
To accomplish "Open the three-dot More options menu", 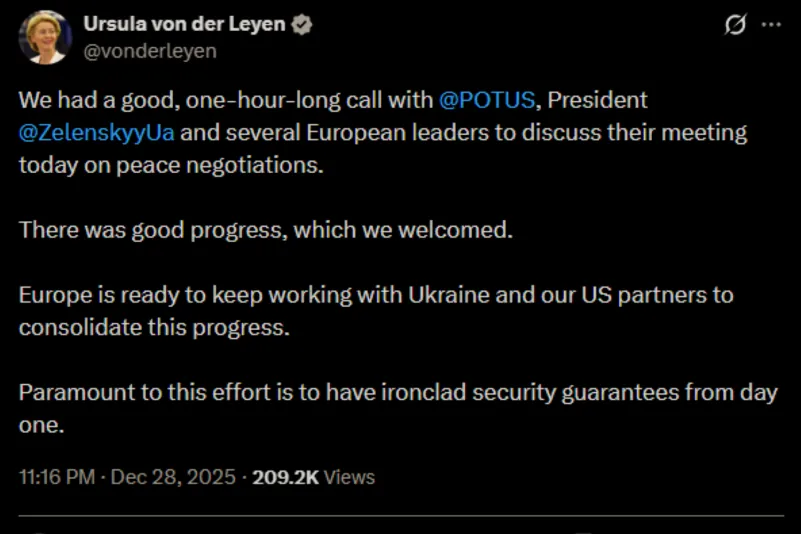I will coord(771,25).
